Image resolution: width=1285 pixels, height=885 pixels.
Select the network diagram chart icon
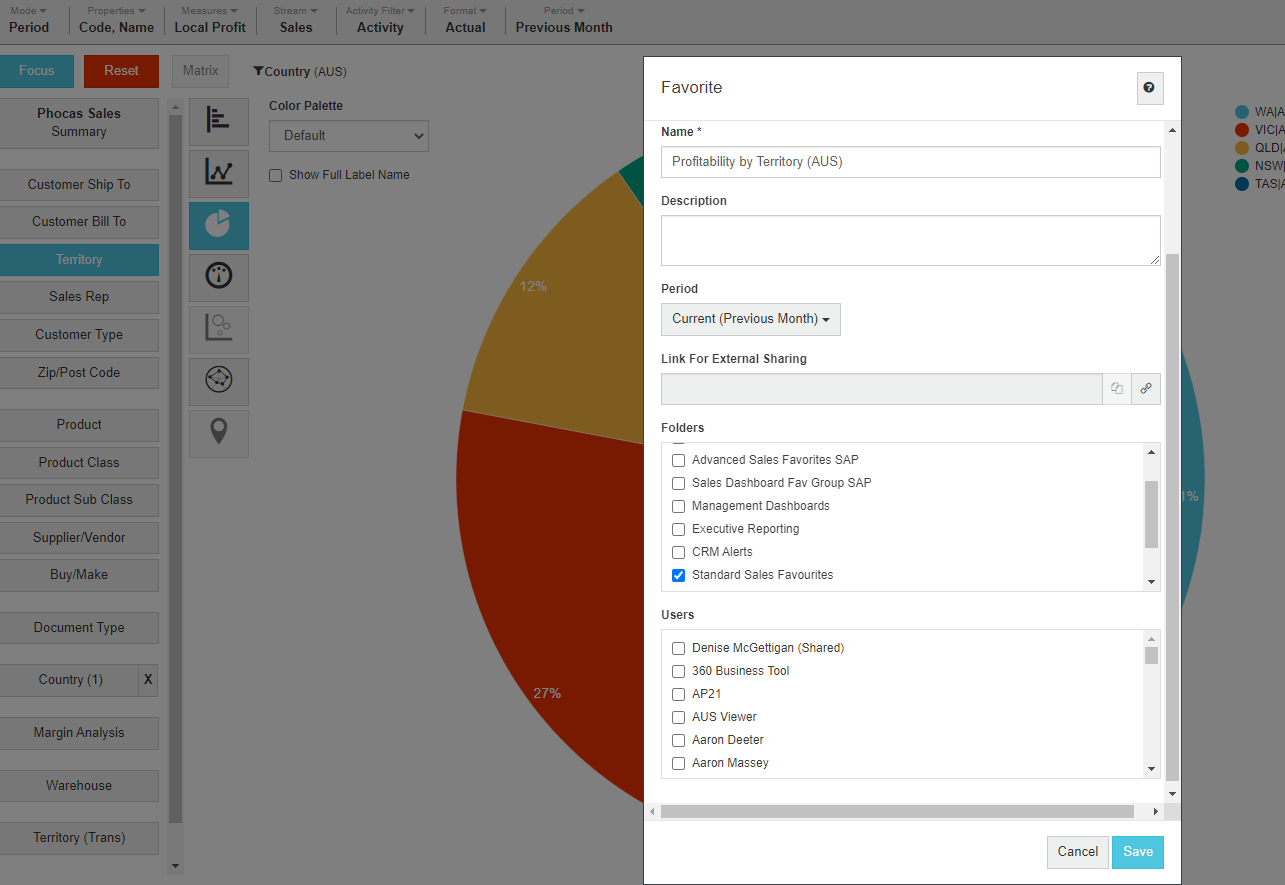pos(219,382)
